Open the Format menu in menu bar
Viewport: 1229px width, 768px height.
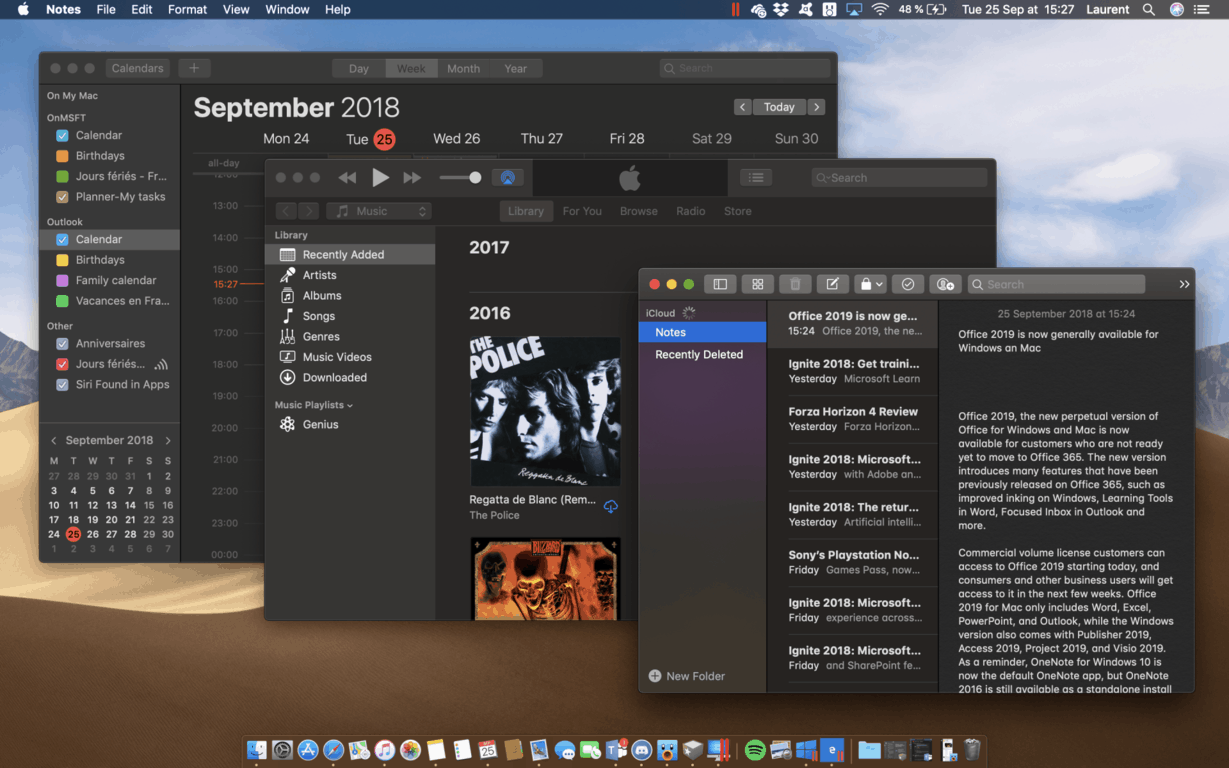187,9
